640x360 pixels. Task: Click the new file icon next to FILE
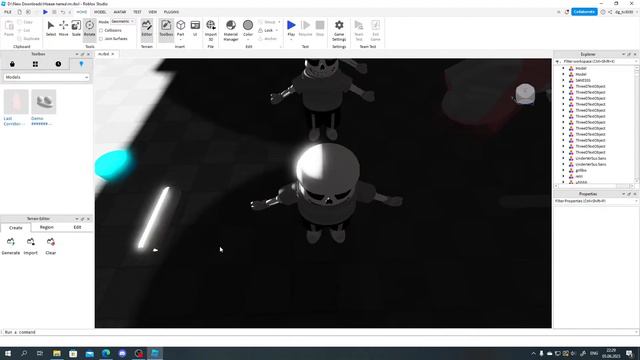(19, 12)
